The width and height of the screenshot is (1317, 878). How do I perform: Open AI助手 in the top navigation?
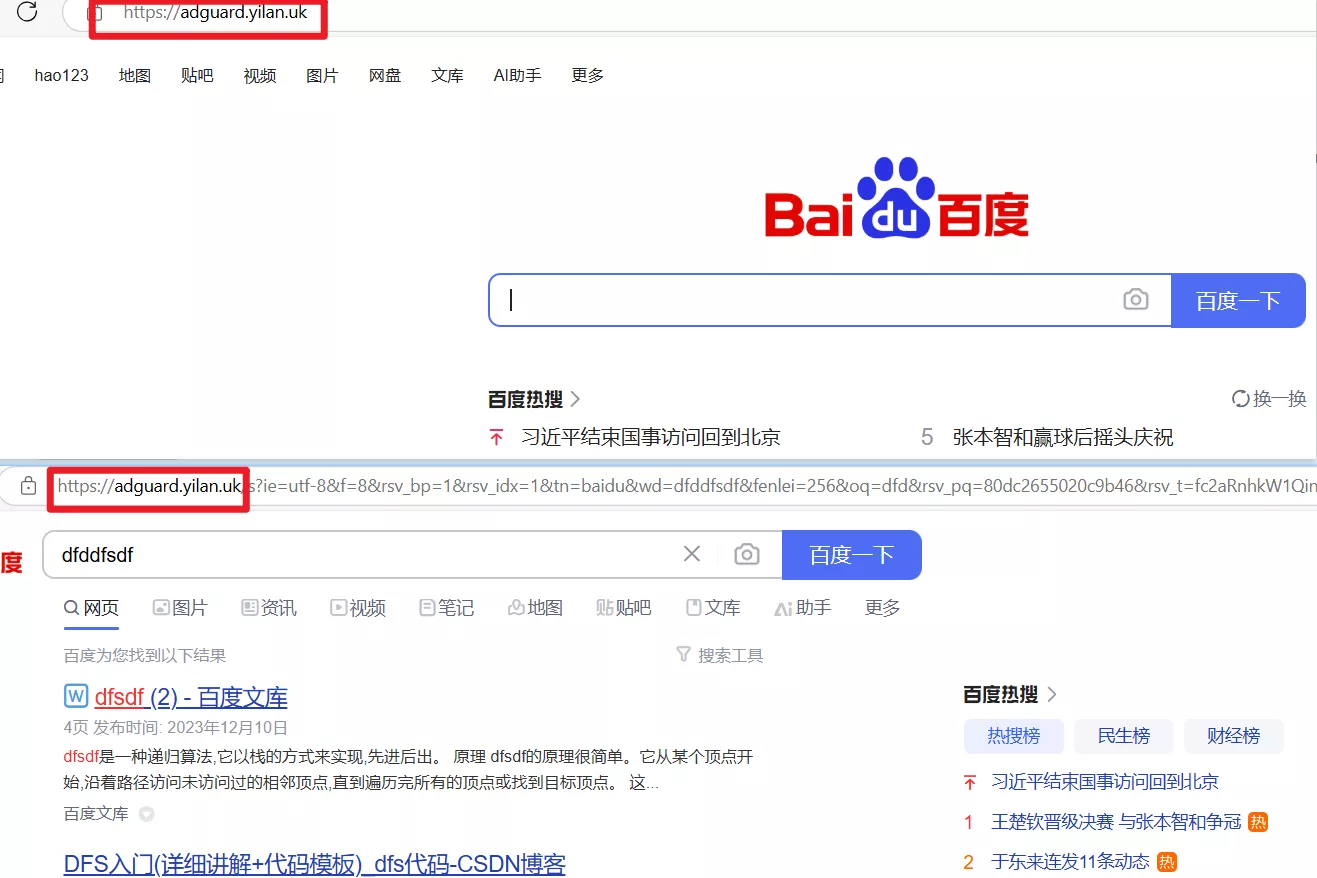(x=517, y=75)
